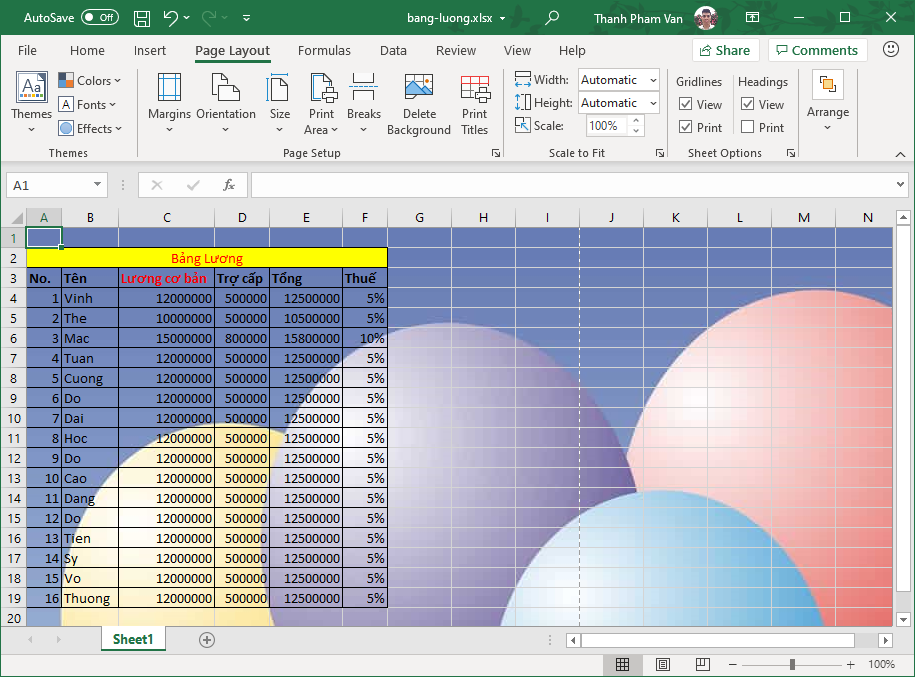Open the Effects theme dropdown
Viewport: 915px width, 677px height.
90,128
